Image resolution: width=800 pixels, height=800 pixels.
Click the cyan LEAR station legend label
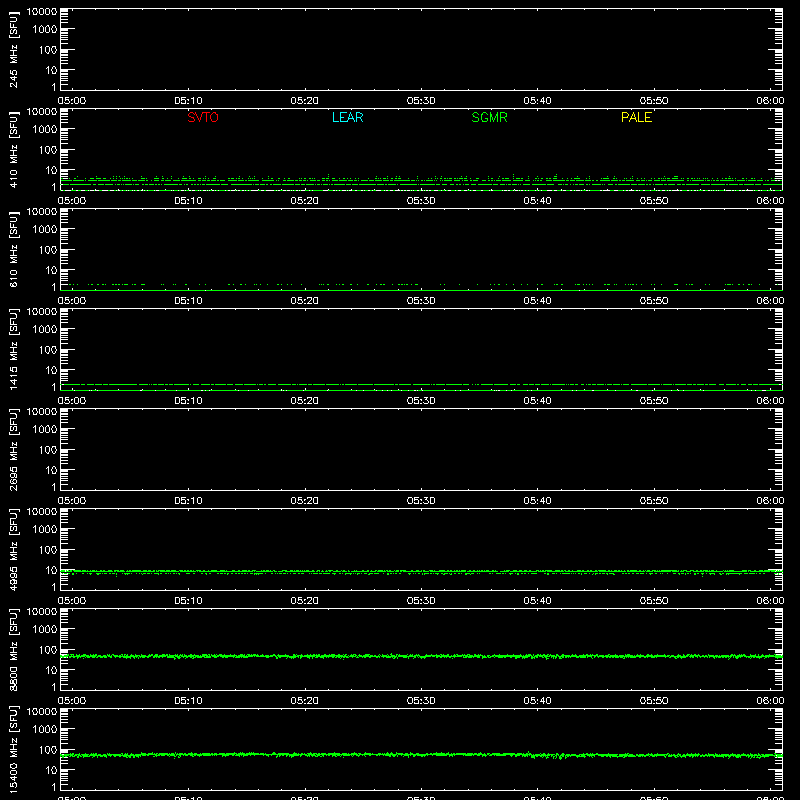347,117
